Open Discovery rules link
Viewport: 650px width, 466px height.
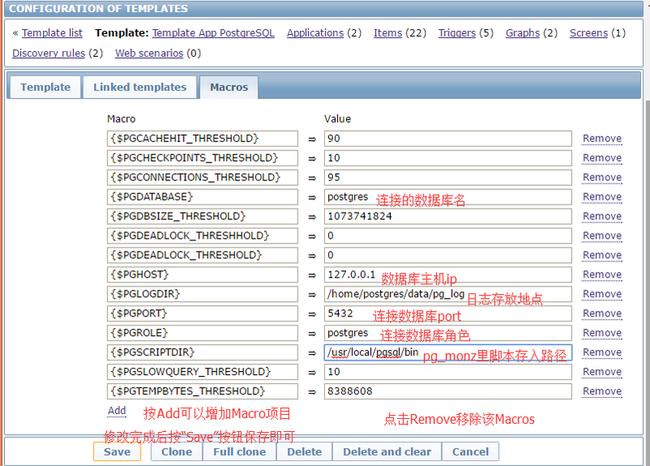[48, 53]
